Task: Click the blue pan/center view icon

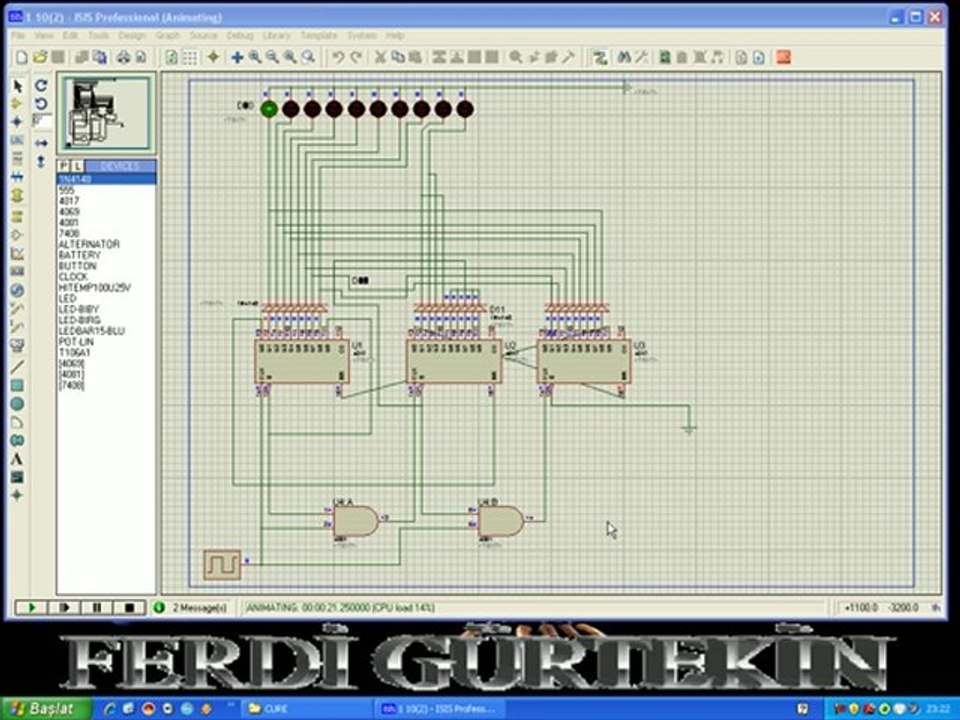Action: tap(237, 58)
